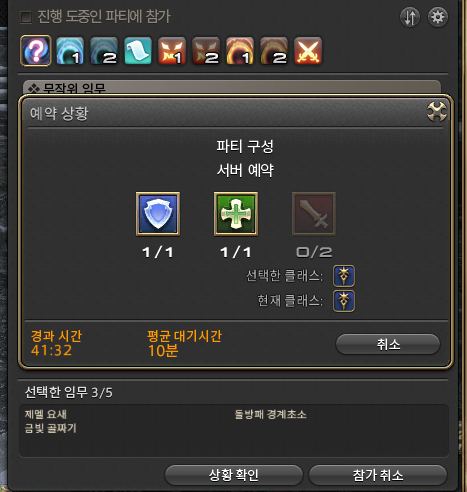Open the blue portal dungeons category 2
This screenshot has height=492, width=467.
(104, 51)
